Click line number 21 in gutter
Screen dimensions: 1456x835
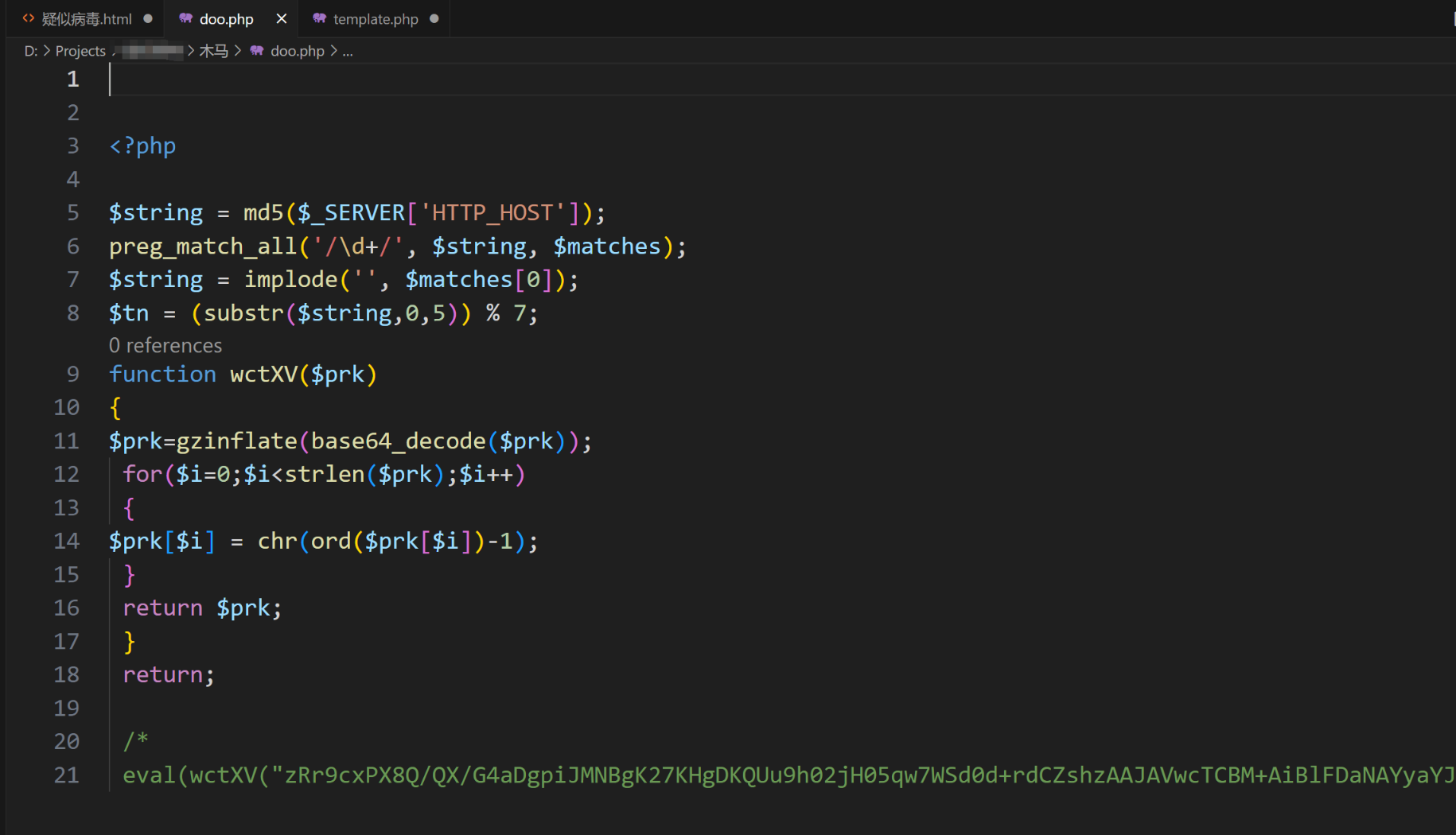click(67, 775)
